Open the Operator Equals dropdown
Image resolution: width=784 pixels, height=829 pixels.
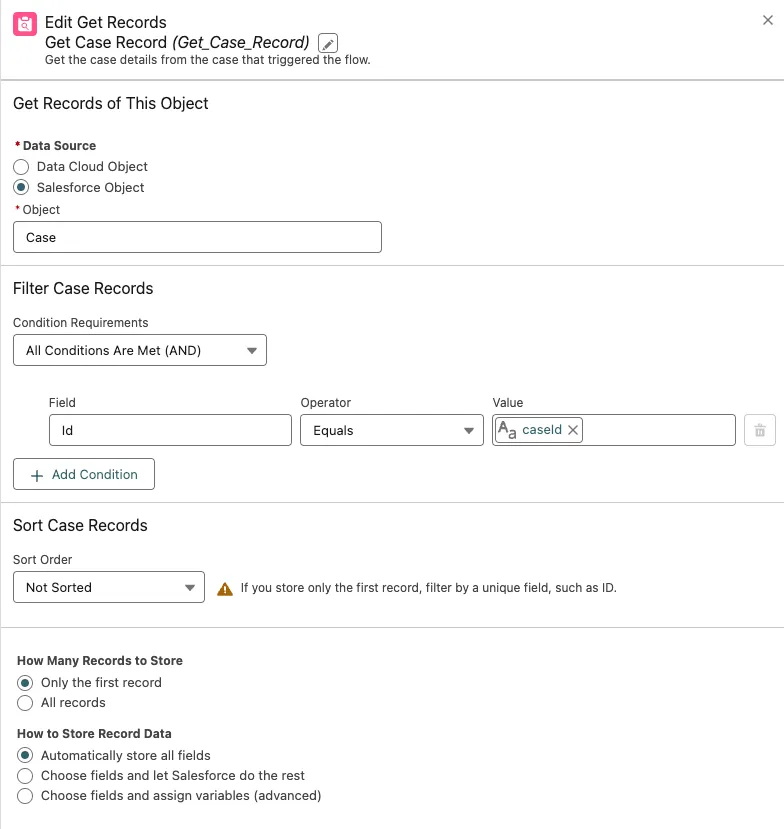pyautogui.click(x=391, y=430)
